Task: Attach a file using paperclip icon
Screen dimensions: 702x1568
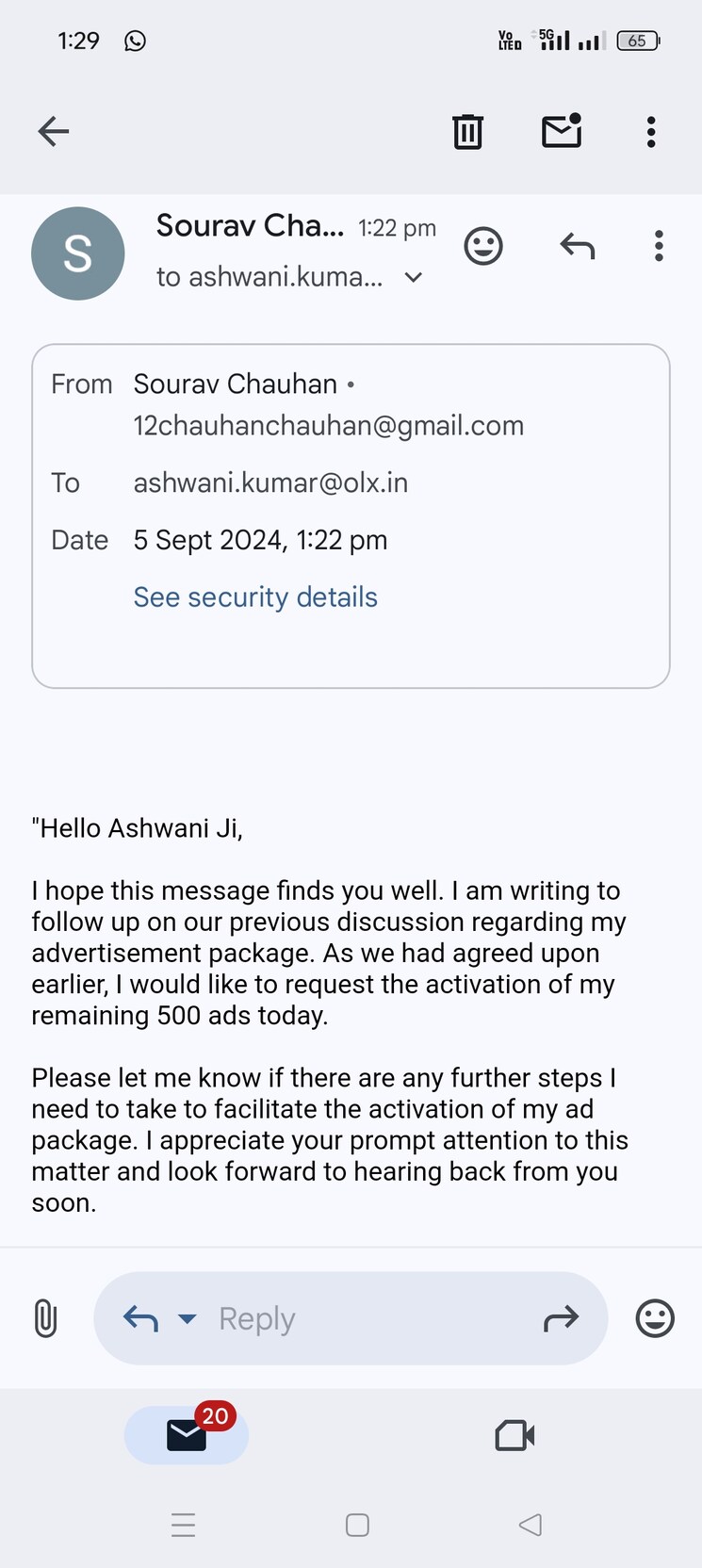Action: tap(45, 1318)
